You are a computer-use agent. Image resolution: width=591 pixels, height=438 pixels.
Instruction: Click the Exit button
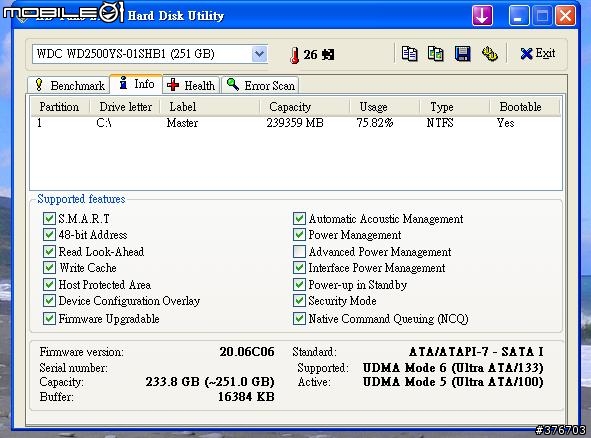(537, 54)
